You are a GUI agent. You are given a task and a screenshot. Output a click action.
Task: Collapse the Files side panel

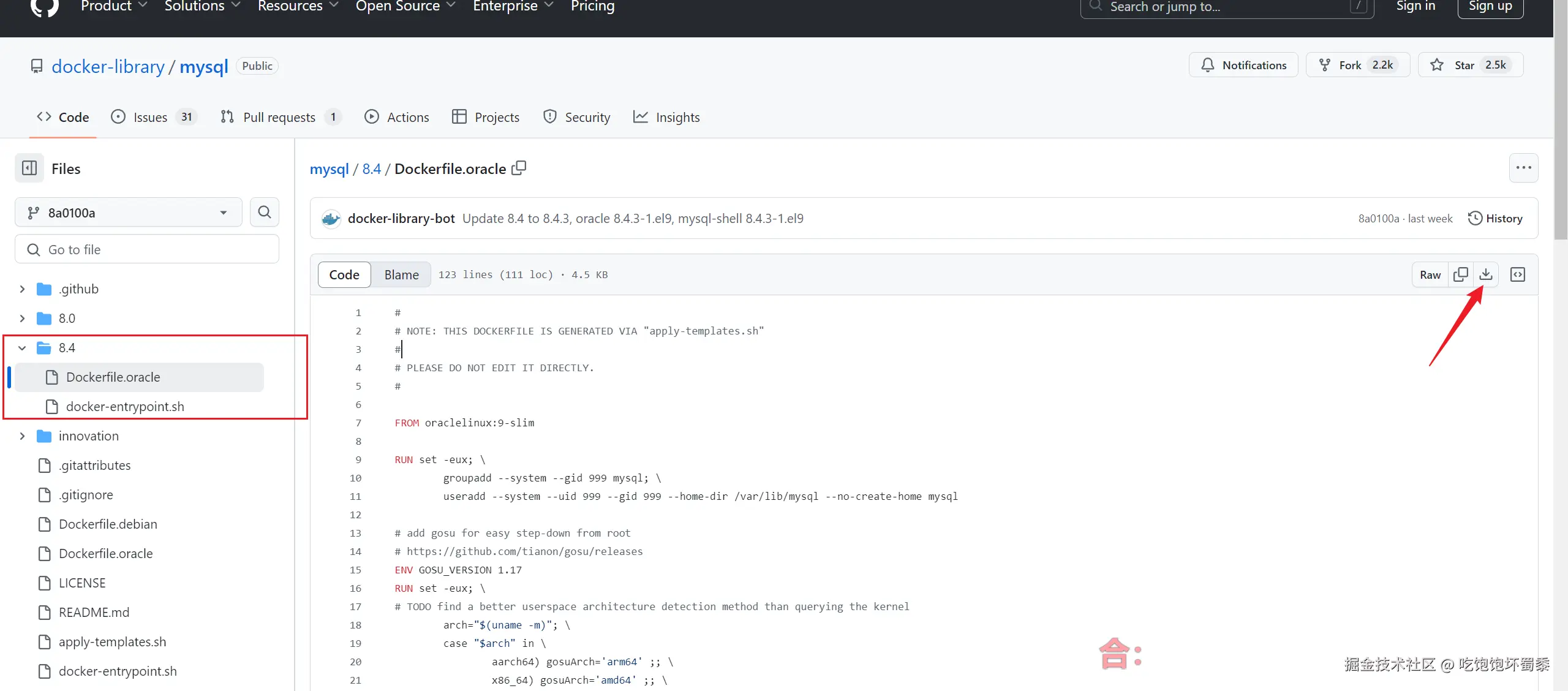29,168
